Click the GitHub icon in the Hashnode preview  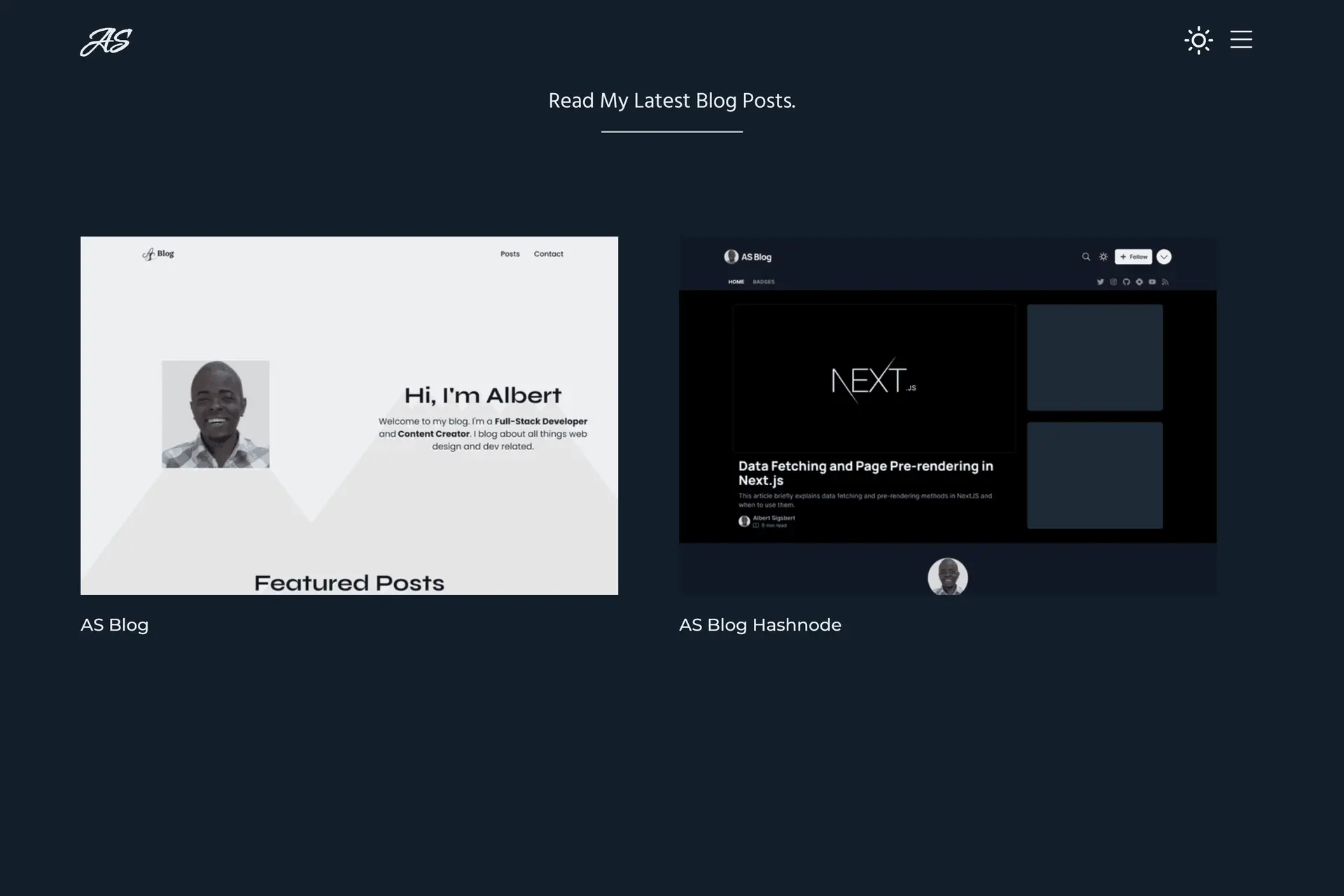[x=1126, y=282]
